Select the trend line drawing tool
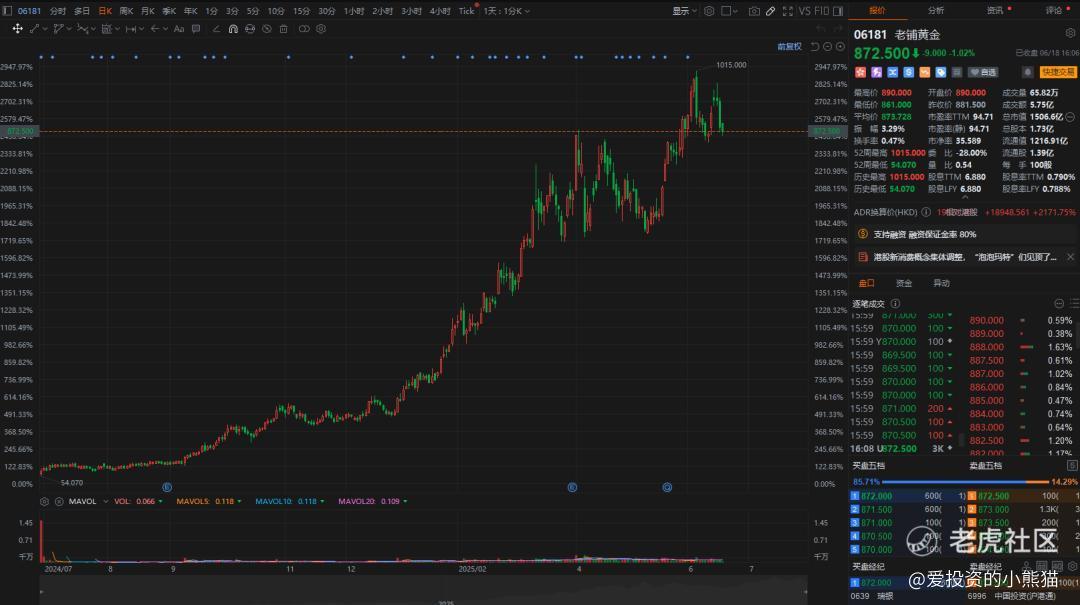 click(34, 29)
